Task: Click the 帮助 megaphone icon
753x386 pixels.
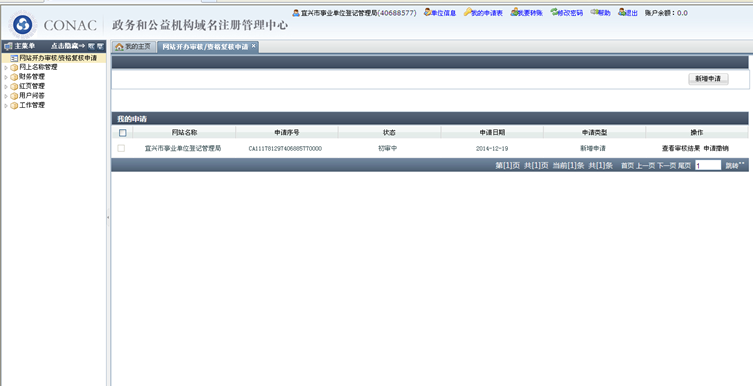Action: click(594, 12)
